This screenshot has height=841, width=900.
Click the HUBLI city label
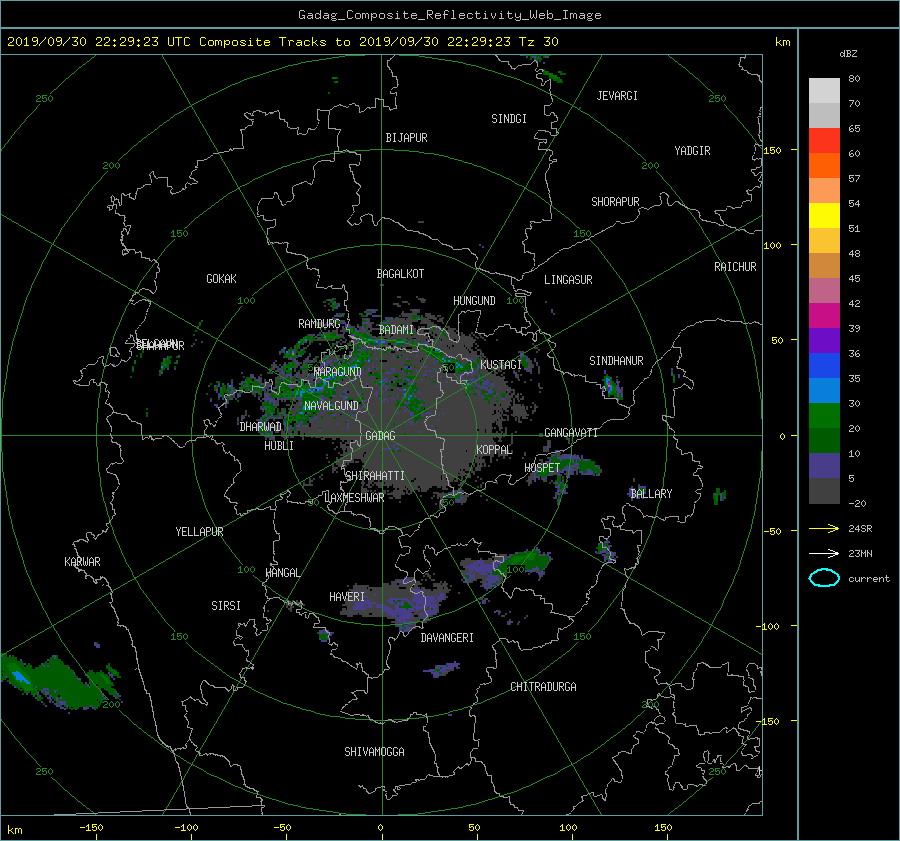[x=279, y=445]
